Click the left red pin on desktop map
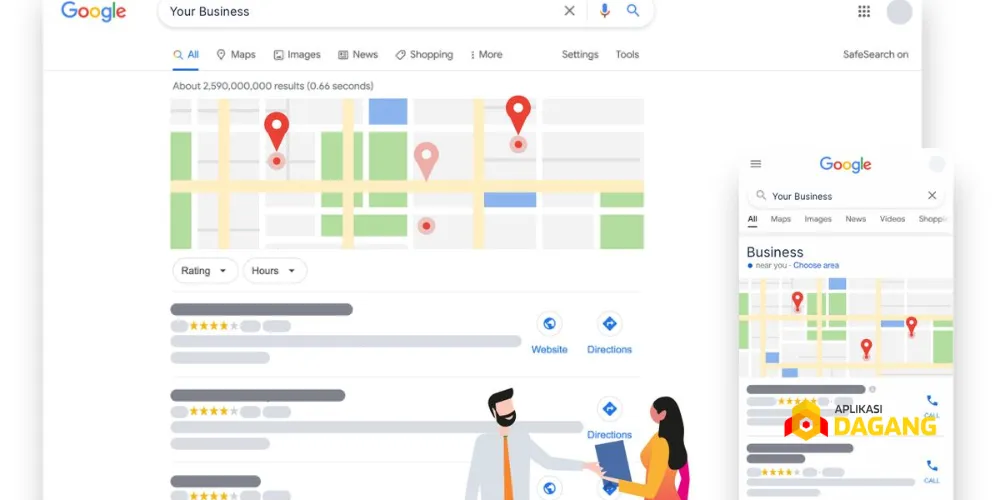 click(276, 131)
